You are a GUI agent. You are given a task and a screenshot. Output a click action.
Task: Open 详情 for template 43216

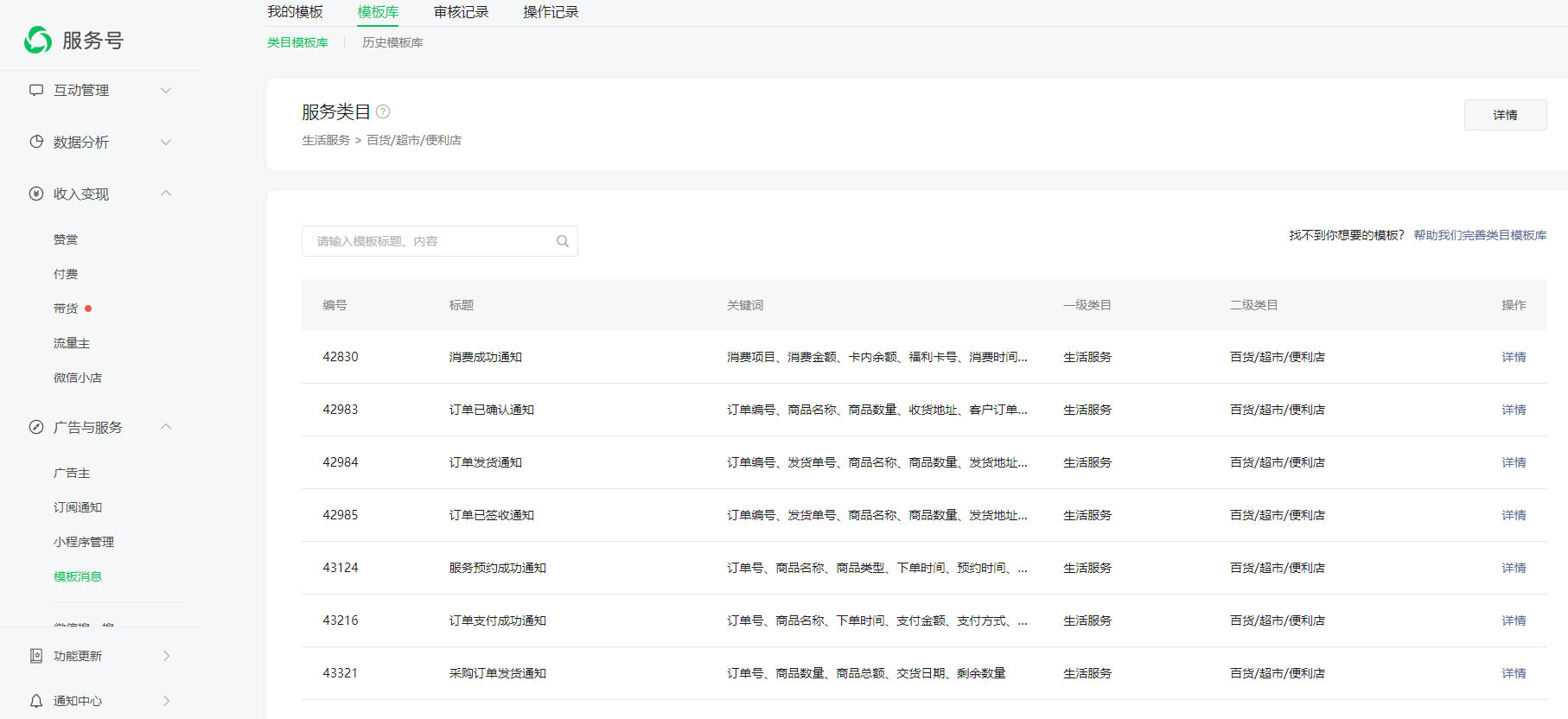(x=1514, y=620)
